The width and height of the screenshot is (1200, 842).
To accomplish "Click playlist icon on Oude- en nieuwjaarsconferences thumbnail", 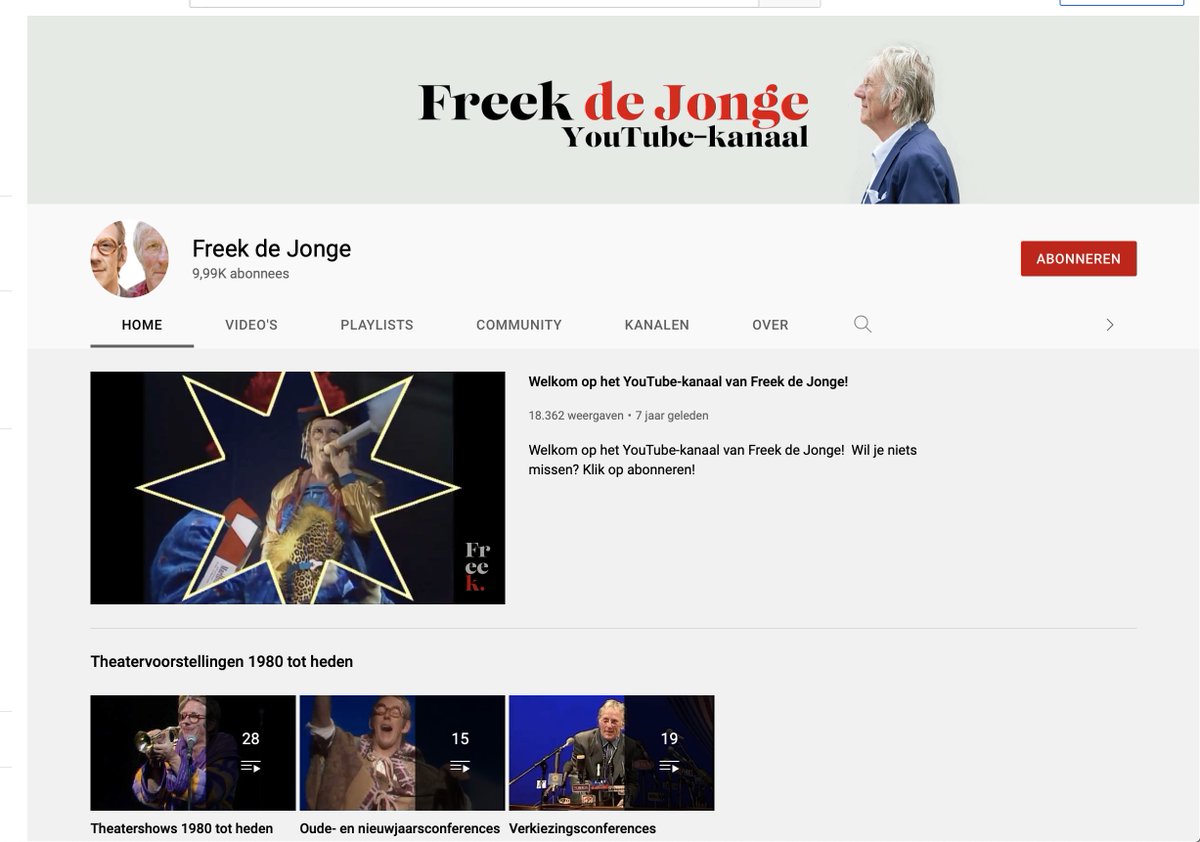I will (x=460, y=767).
